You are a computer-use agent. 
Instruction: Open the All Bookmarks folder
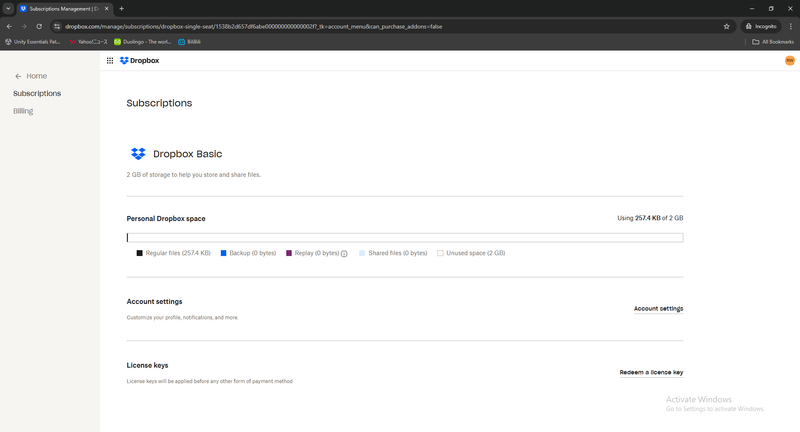click(773, 42)
